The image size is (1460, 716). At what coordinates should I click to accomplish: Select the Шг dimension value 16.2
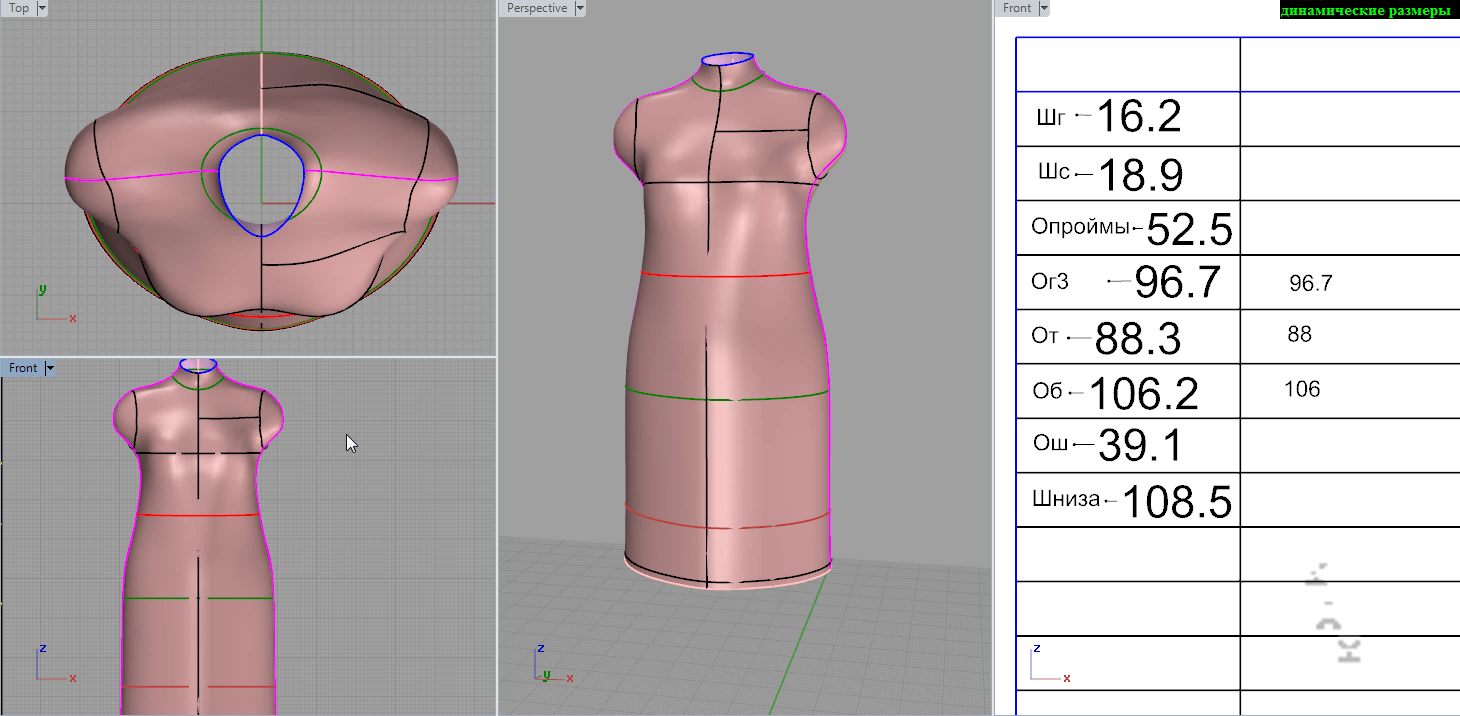click(1139, 118)
